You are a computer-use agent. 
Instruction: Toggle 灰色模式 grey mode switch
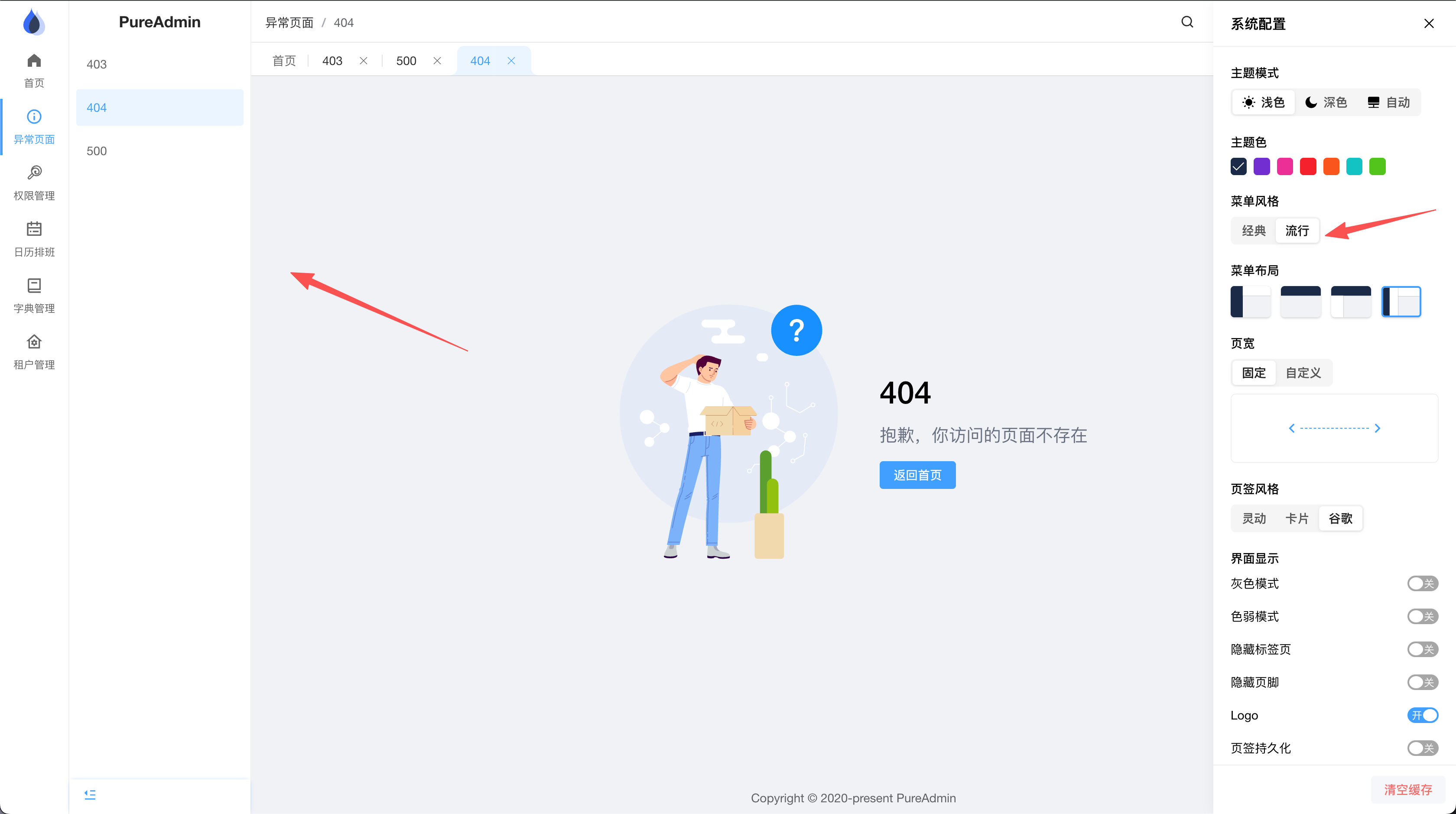[x=1422, y=583]
